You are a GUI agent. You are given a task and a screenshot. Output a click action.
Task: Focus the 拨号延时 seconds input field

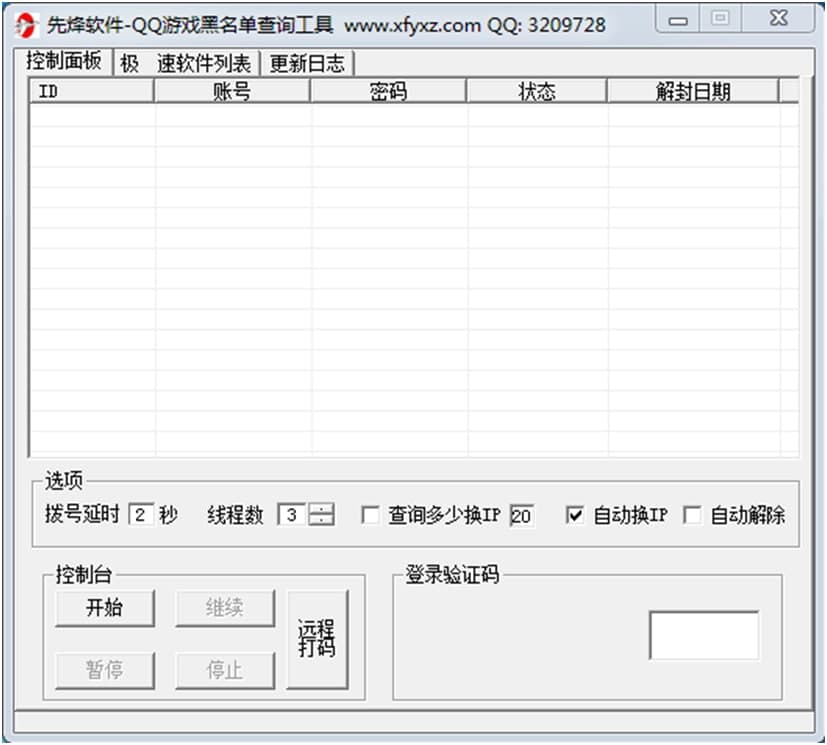tap(141, 515)
